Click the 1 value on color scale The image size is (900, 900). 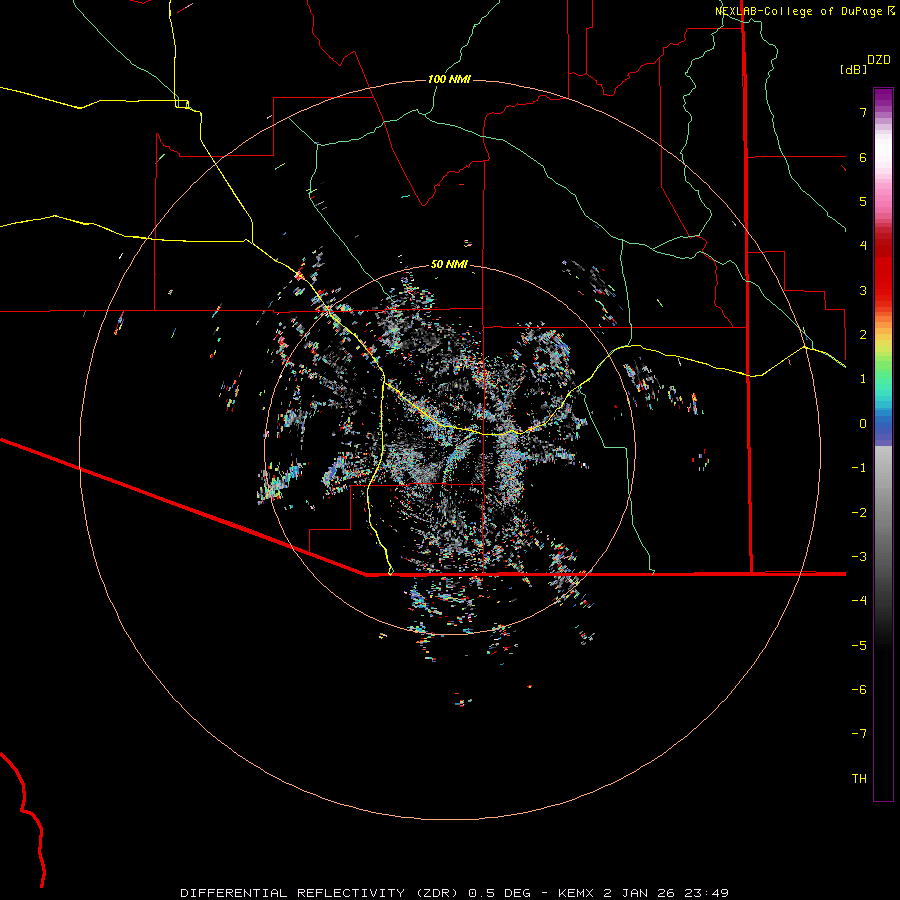863,379
